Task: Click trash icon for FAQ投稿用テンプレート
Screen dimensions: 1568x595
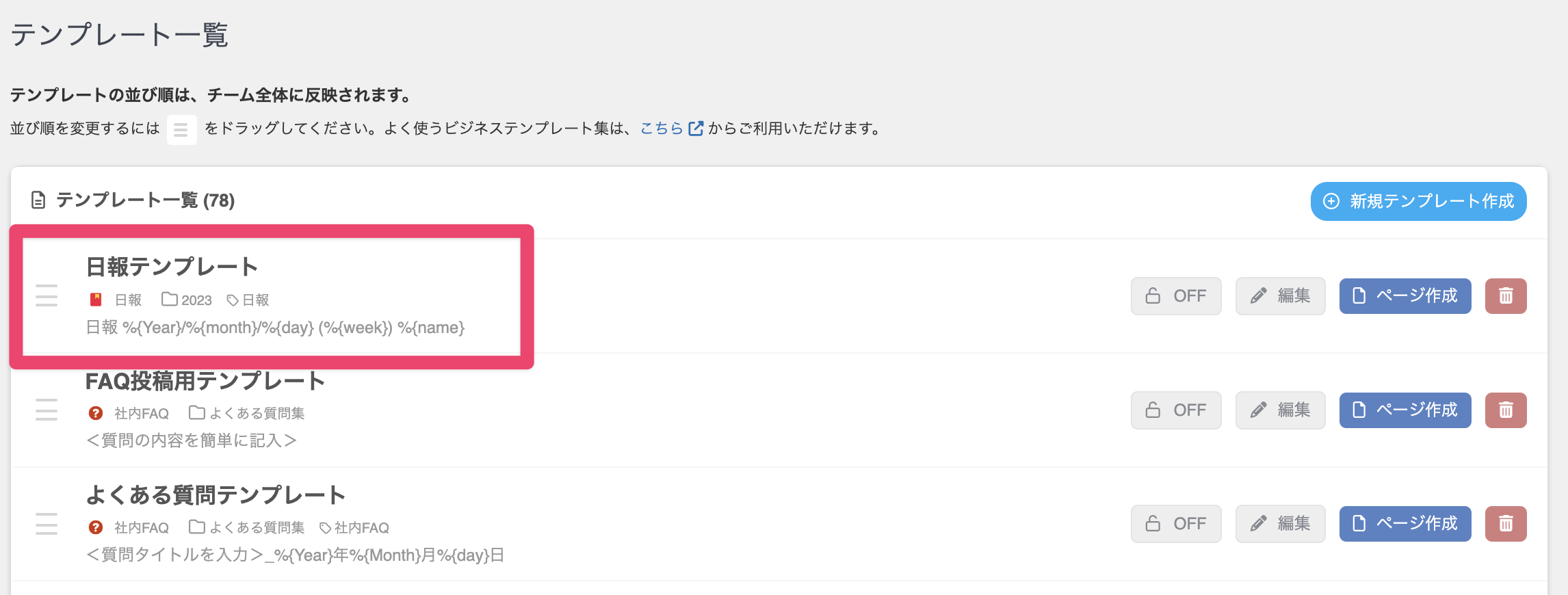Action: (x=1506, y=410)
